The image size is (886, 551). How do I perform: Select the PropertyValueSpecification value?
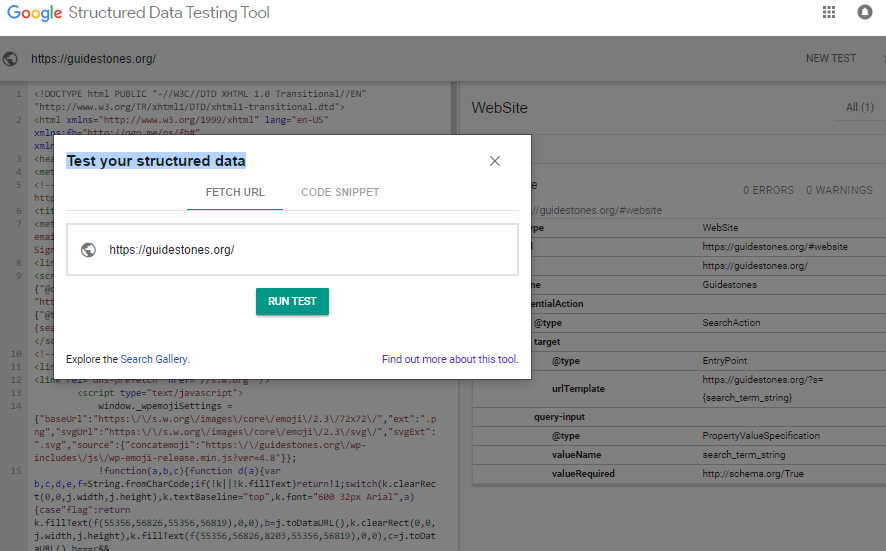click(x=761, y=436)
